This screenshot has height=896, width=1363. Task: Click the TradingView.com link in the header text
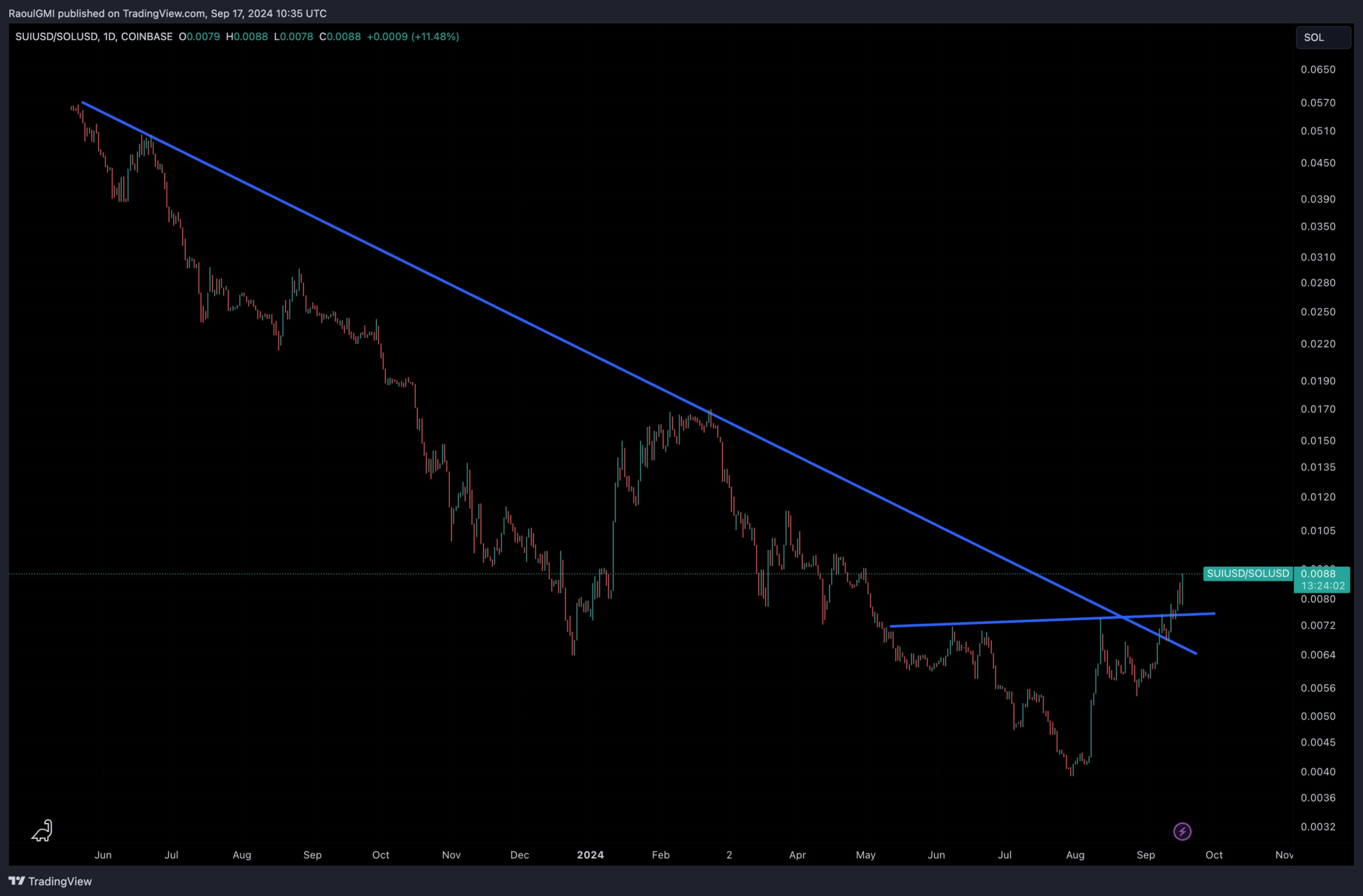(164, 13)
